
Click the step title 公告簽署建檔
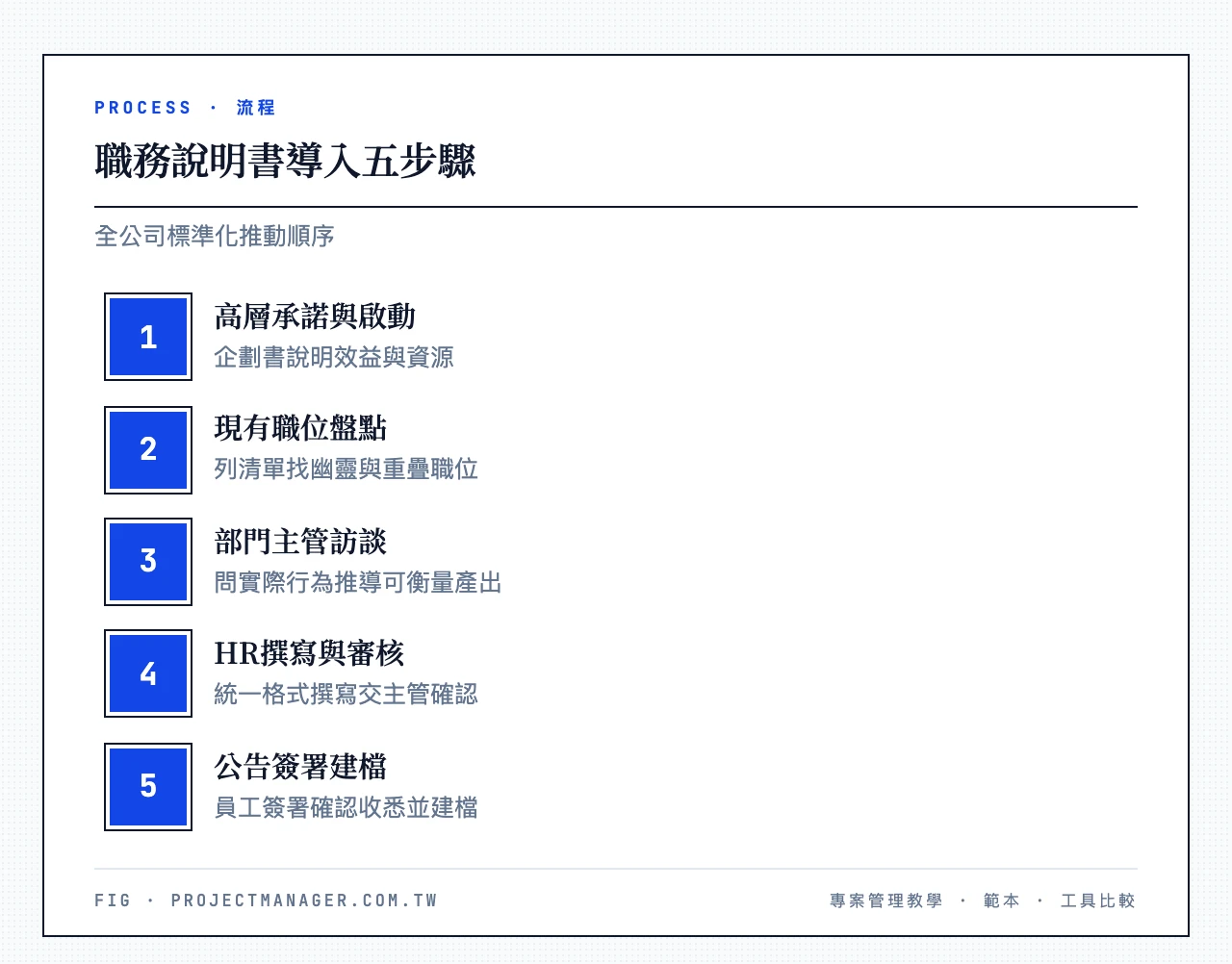pos(300,767)
